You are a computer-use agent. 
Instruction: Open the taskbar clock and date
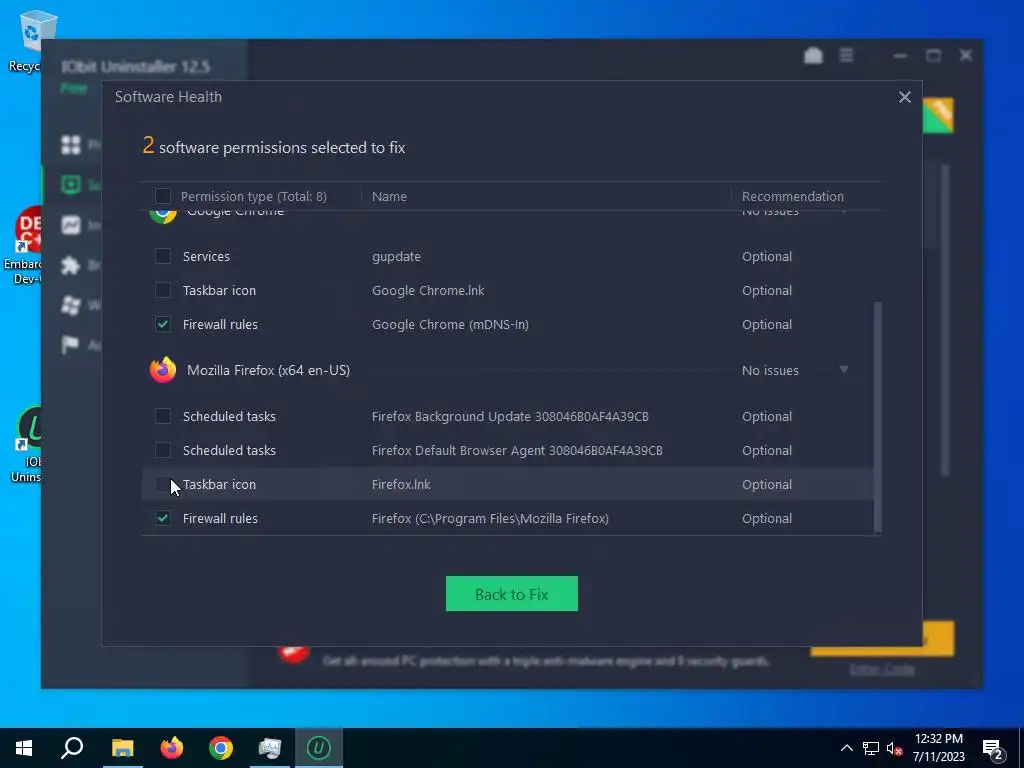click(x=938, y=748)
